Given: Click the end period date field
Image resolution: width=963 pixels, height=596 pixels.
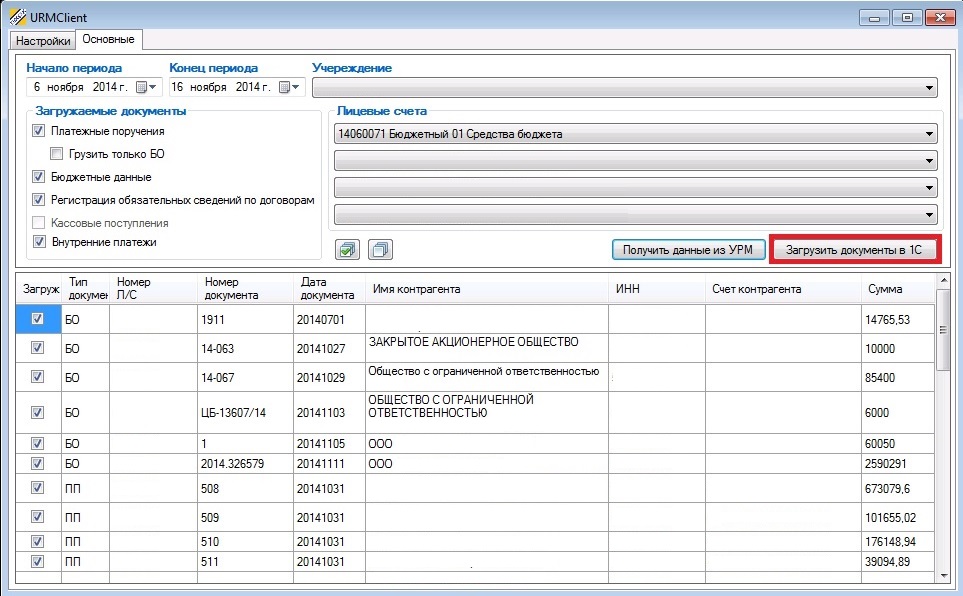Looking at the screenshot, I should pos(237,87).
